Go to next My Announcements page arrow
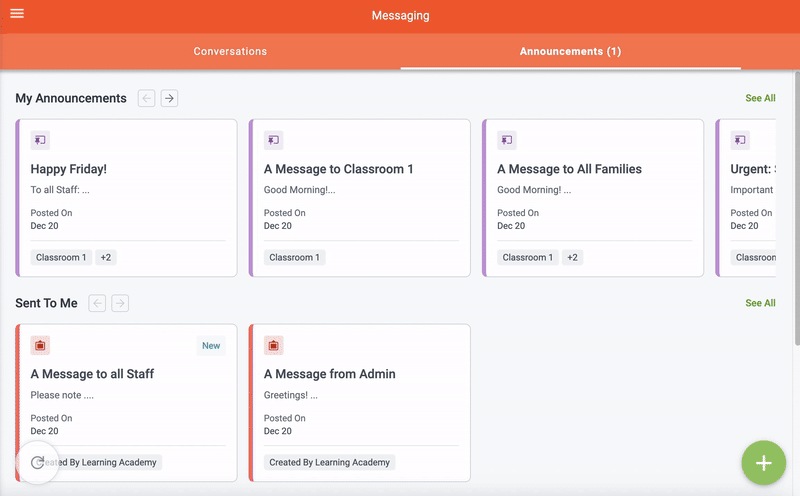800x496 pixels. tap(169, 98)
